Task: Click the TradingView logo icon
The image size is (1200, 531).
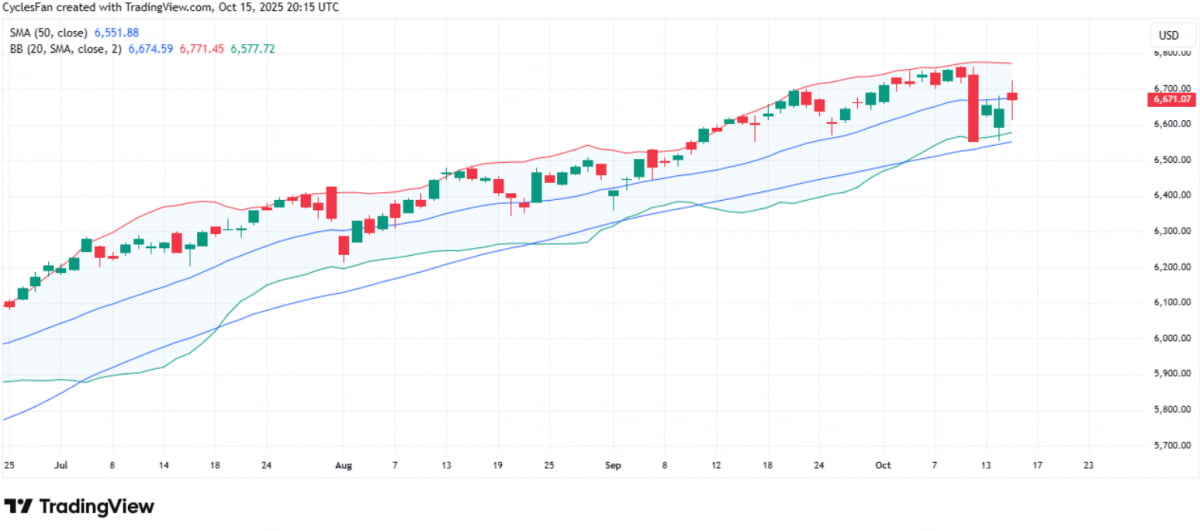Action: coord(19,506)
